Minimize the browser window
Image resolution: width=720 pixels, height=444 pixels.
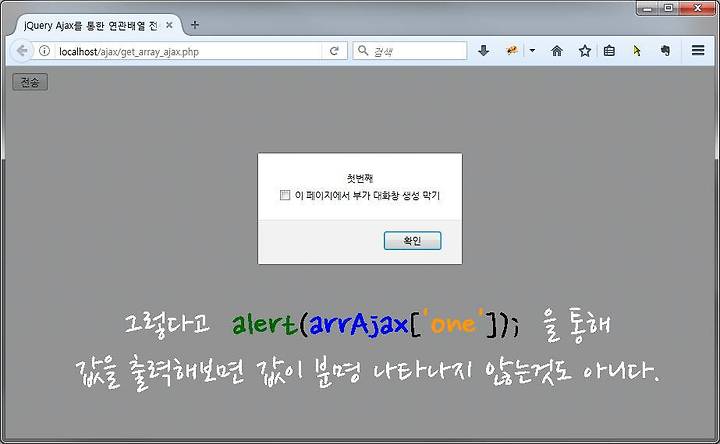(648, 8)
